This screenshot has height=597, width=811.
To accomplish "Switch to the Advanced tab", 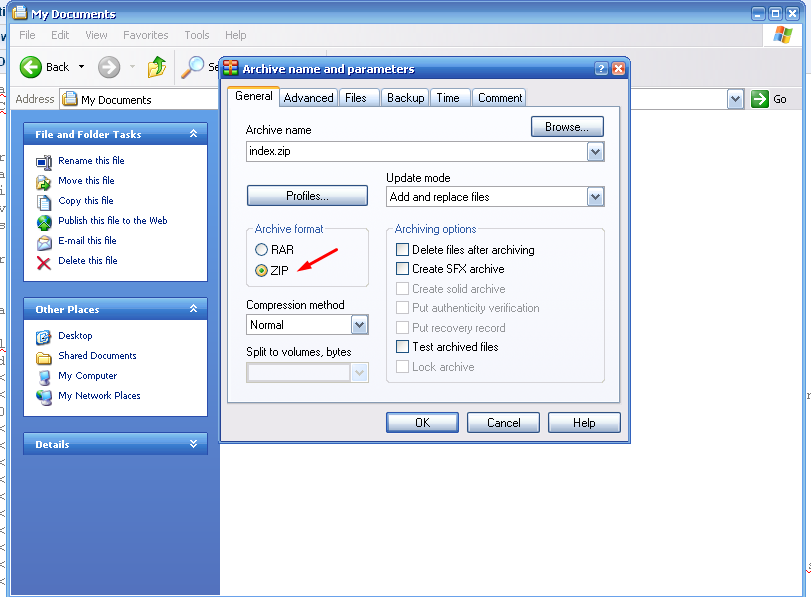I will [308, 98].
